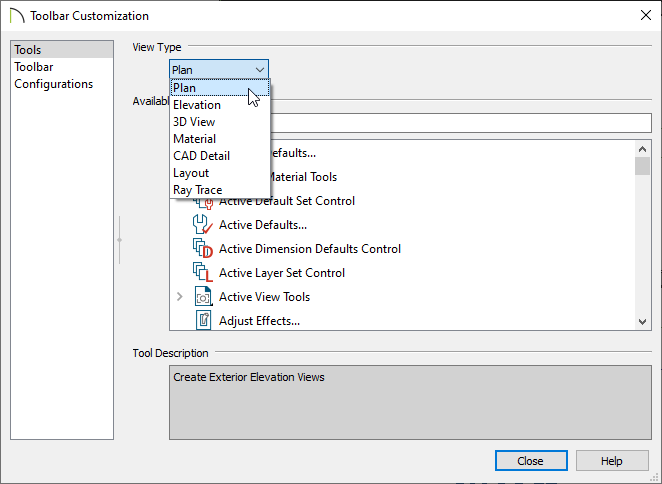The height and width of the screenshot is (484, 662).
Task: Click the available tools search field
Action: 460,123
